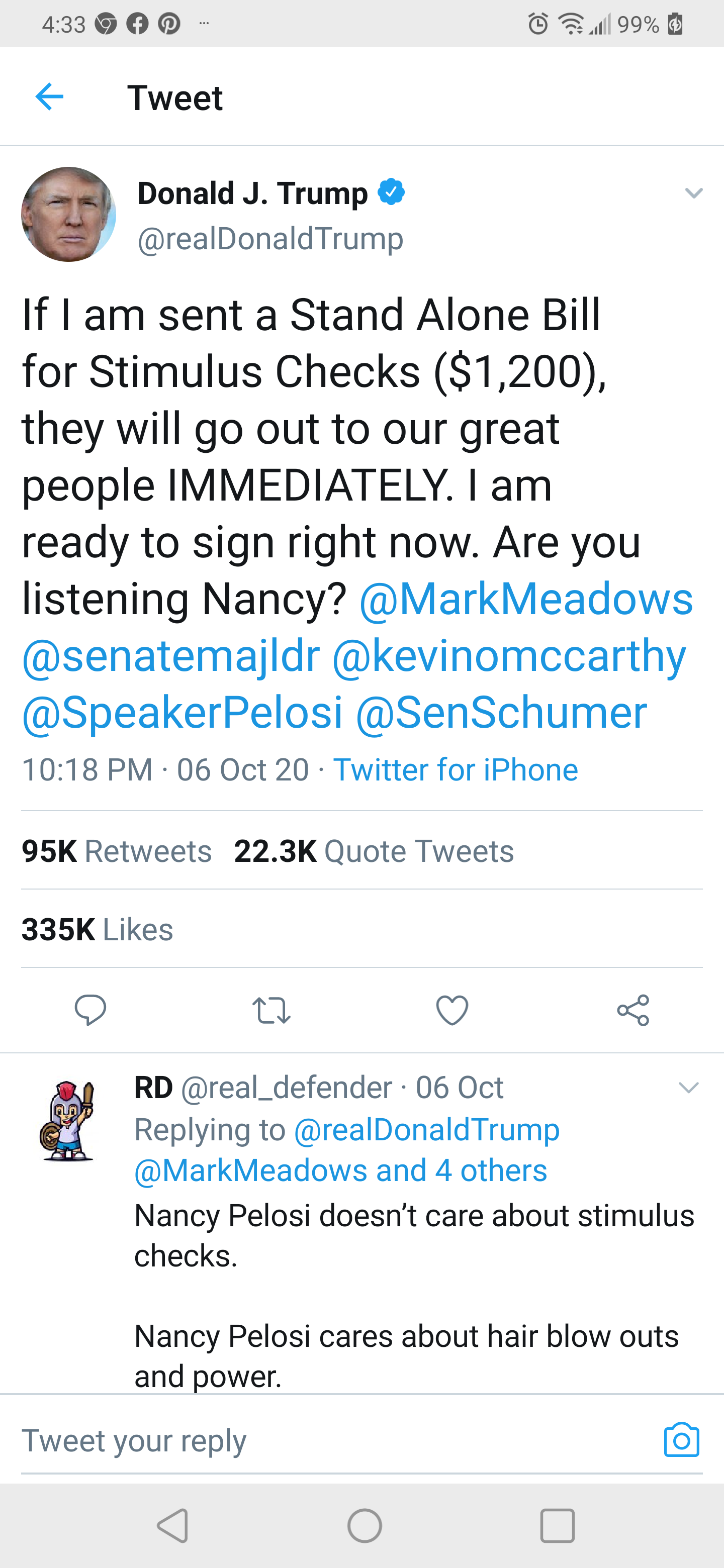Attach photo using camera icon
The width and height of the screenshot is (724, 1568).
(x=681, y=1440)
